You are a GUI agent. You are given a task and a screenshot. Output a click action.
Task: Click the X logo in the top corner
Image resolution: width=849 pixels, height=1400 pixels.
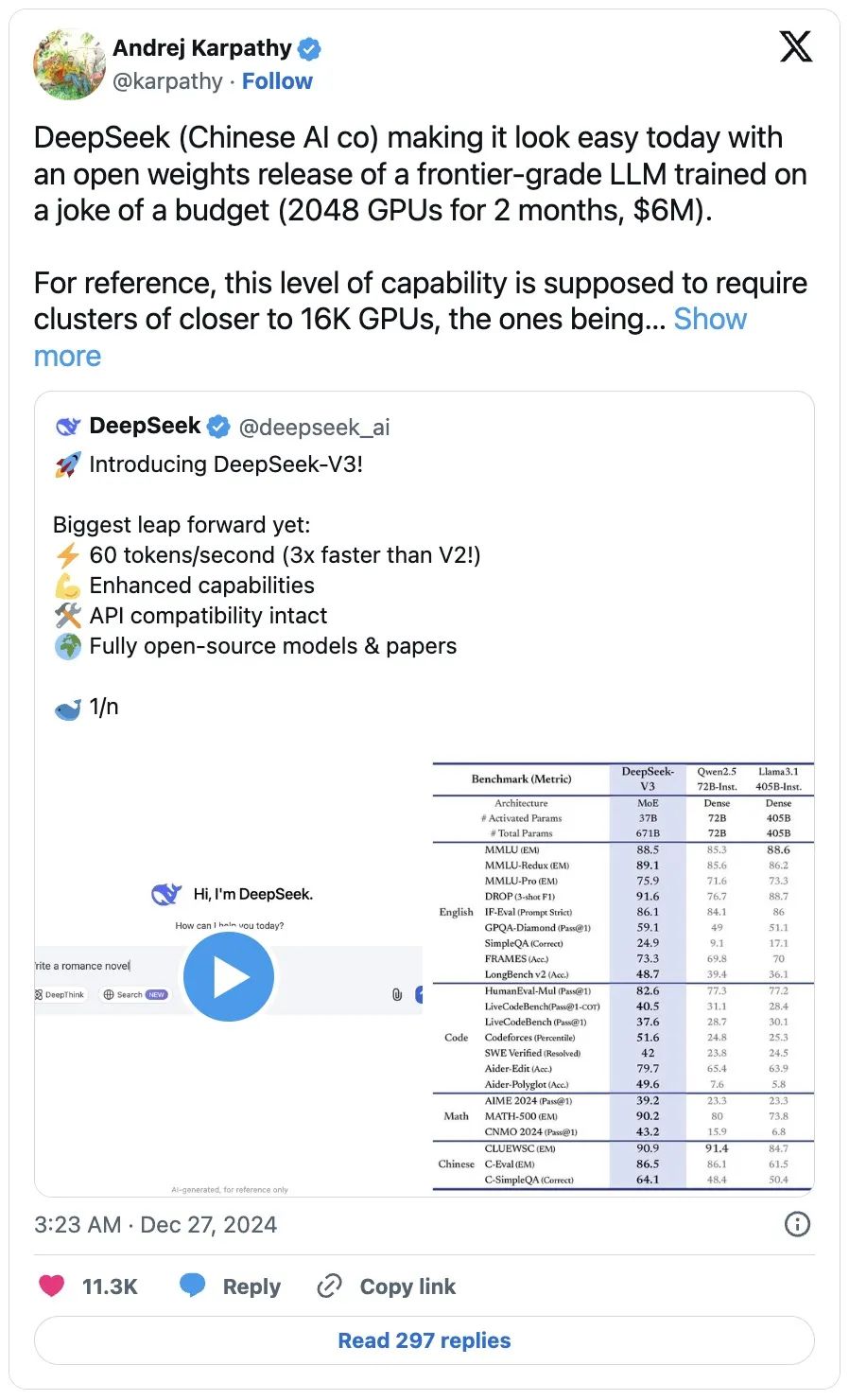[x=795, y=46]
